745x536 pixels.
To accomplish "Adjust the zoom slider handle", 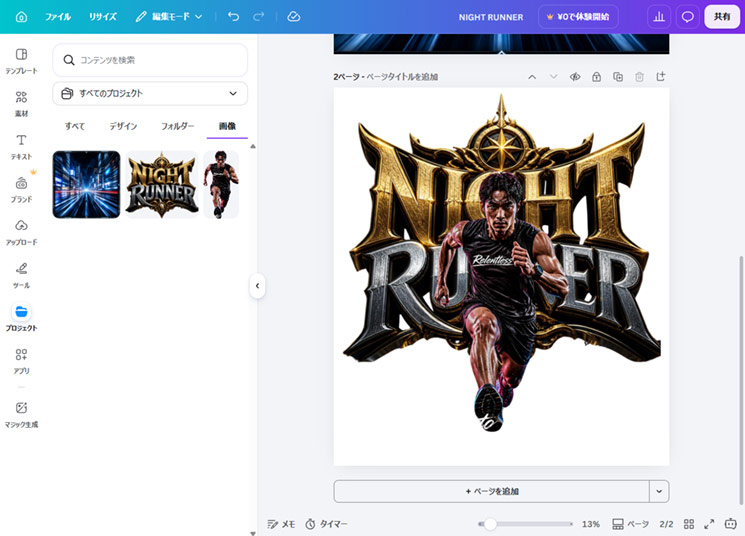I will point(490,524).
